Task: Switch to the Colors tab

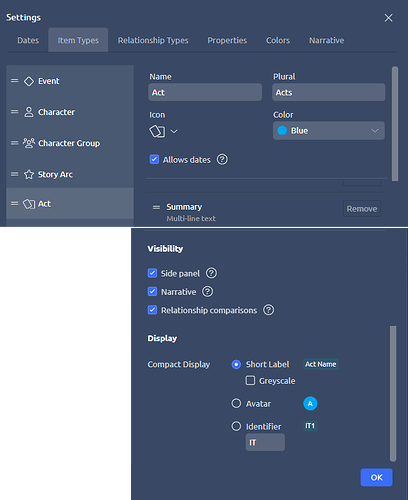Action: 278,40
